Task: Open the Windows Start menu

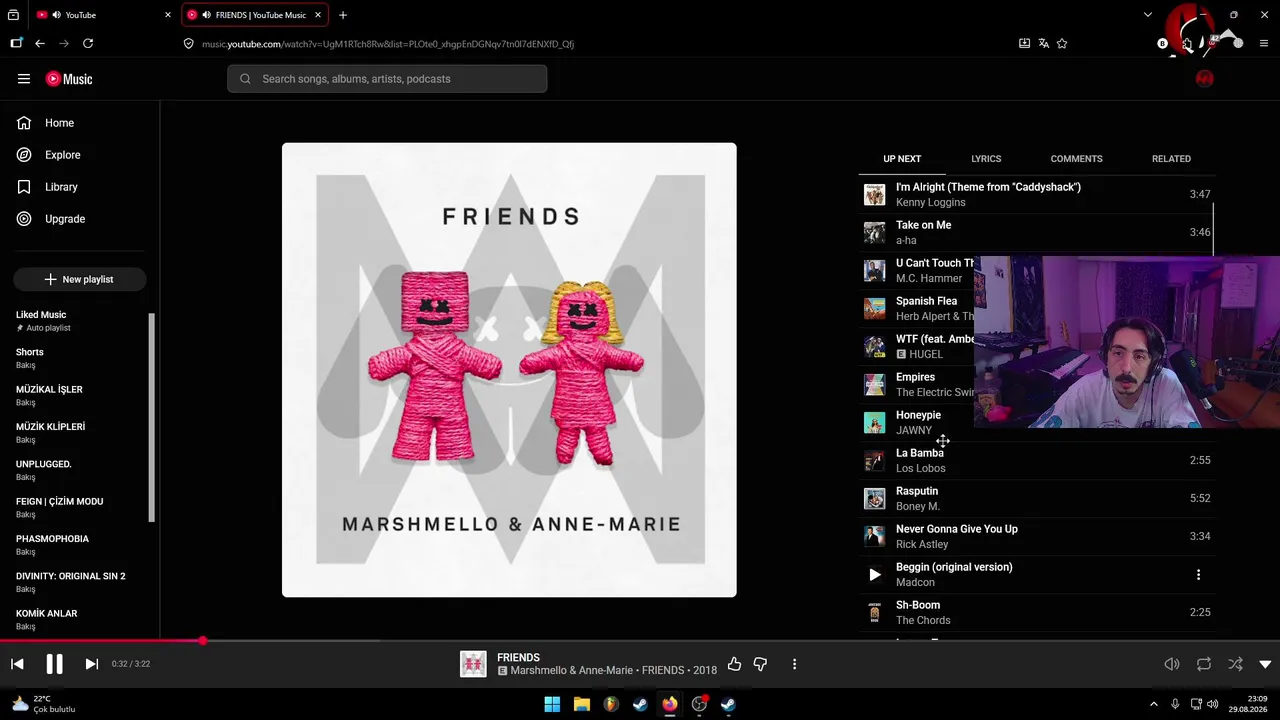Action: 552,704
